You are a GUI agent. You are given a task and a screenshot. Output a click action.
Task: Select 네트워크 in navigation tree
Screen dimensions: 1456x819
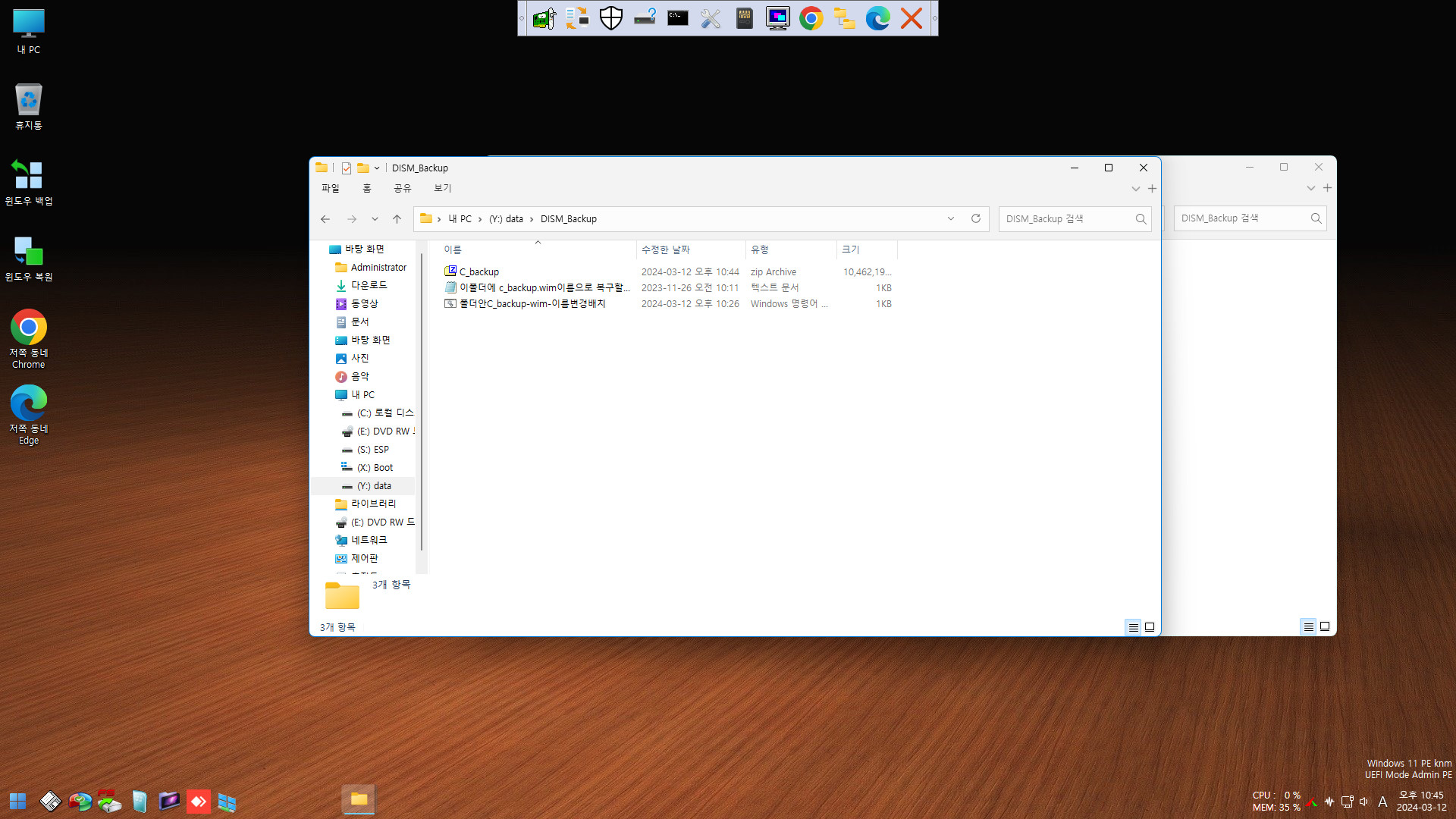(x=361, y=541)
